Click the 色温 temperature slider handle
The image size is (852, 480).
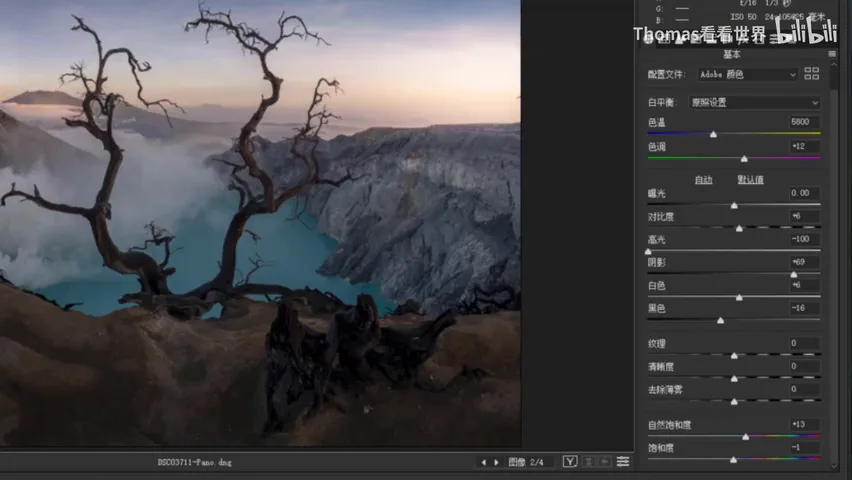point(713,134)
